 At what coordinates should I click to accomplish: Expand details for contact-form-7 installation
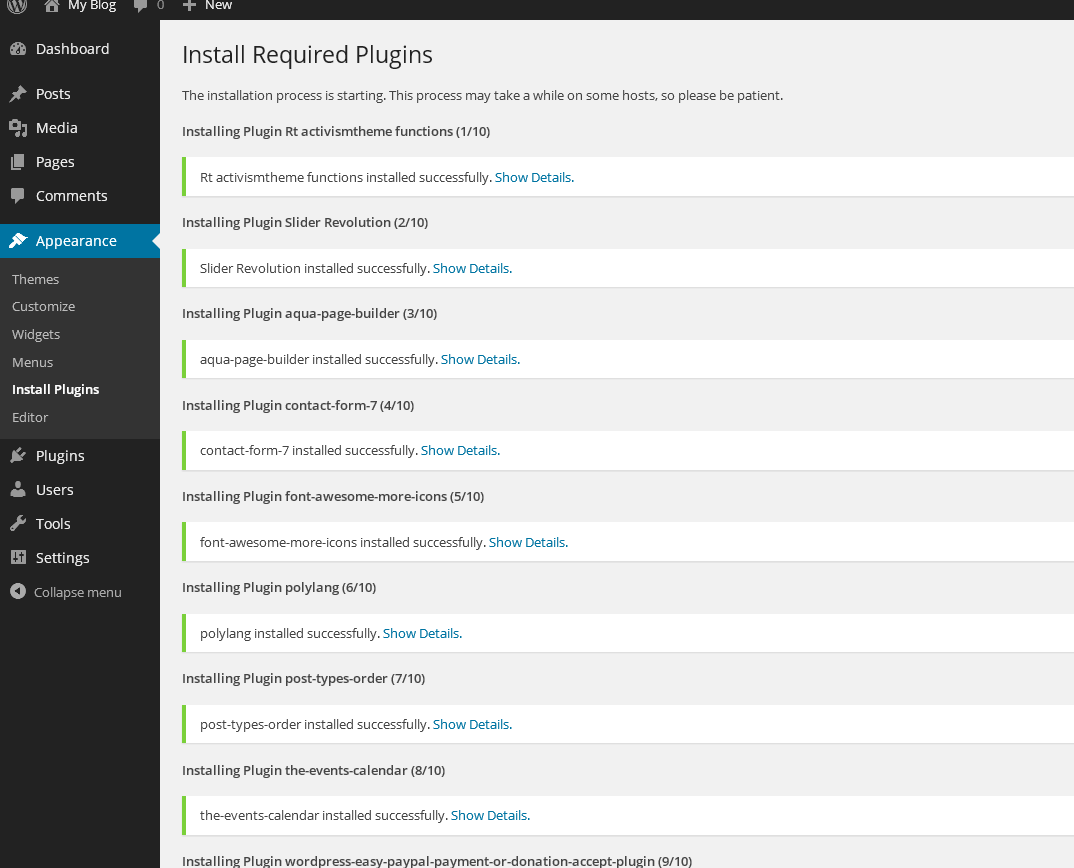click(460, 451)
